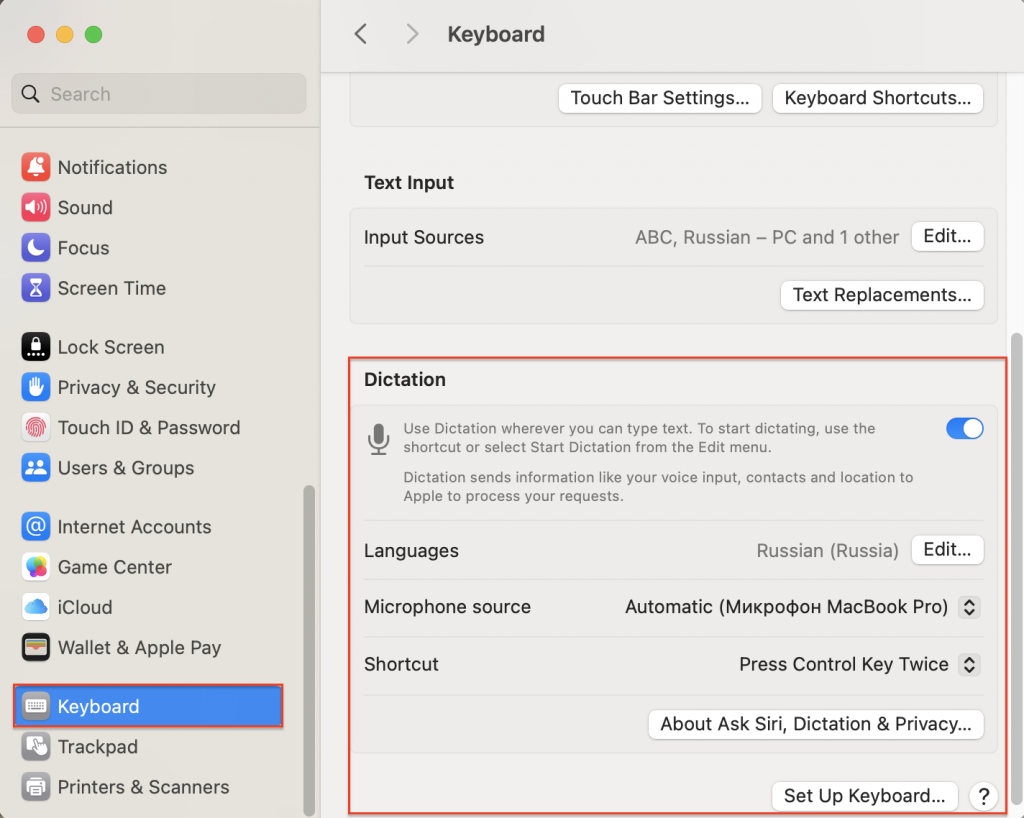Turn off the Dictation toggle switch
Screen dimensions: 1024x818
(x=964, y=429)
